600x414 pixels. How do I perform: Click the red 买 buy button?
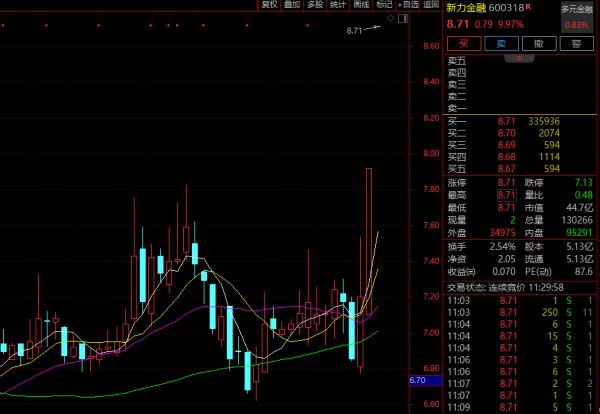(x=464, y=43)
